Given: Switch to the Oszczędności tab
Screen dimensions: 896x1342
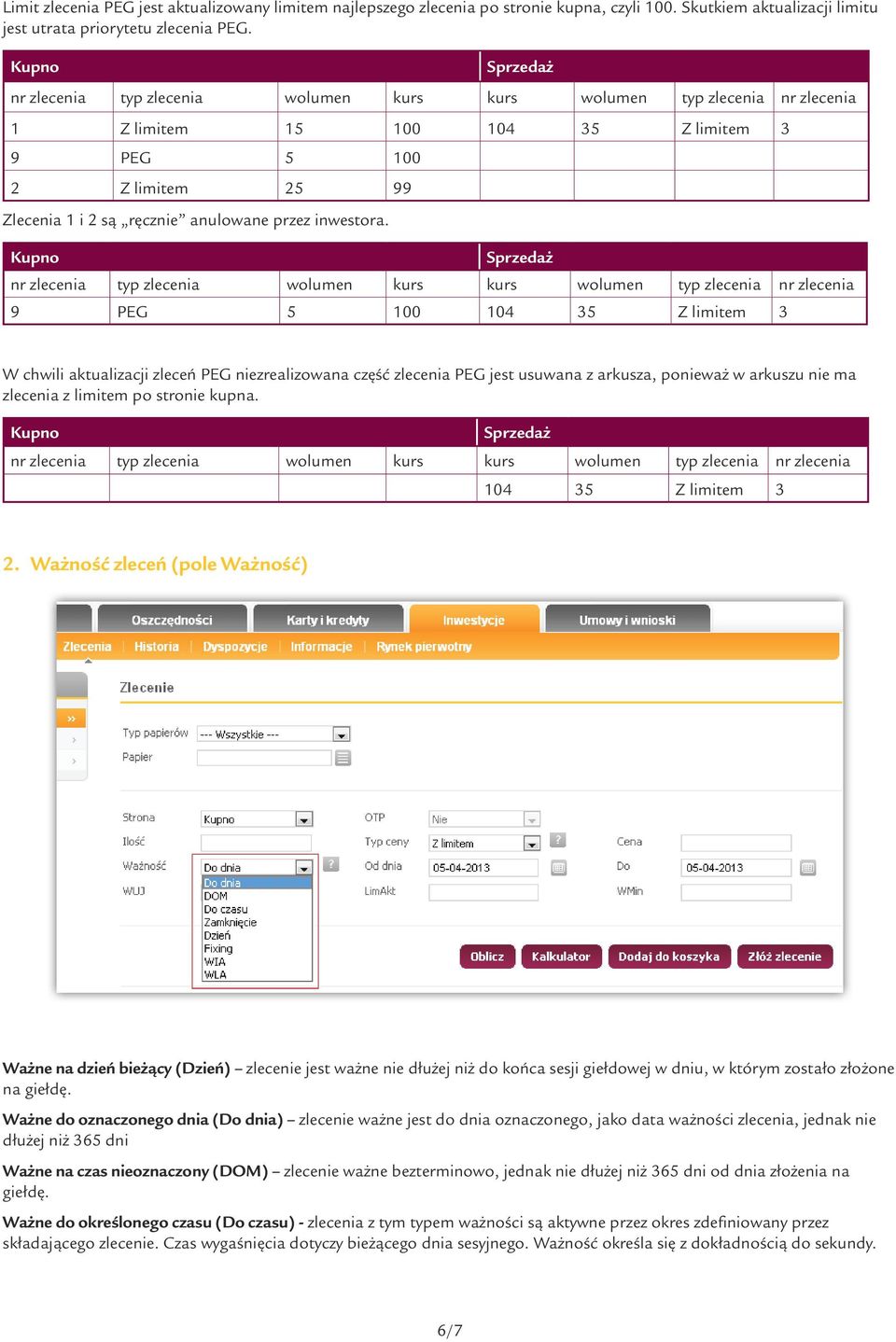Looking at the screenshot, I should coord(172,620).
